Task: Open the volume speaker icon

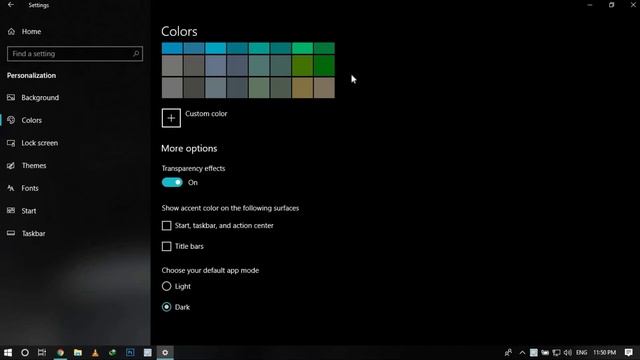Action: [x=568, y=353]
